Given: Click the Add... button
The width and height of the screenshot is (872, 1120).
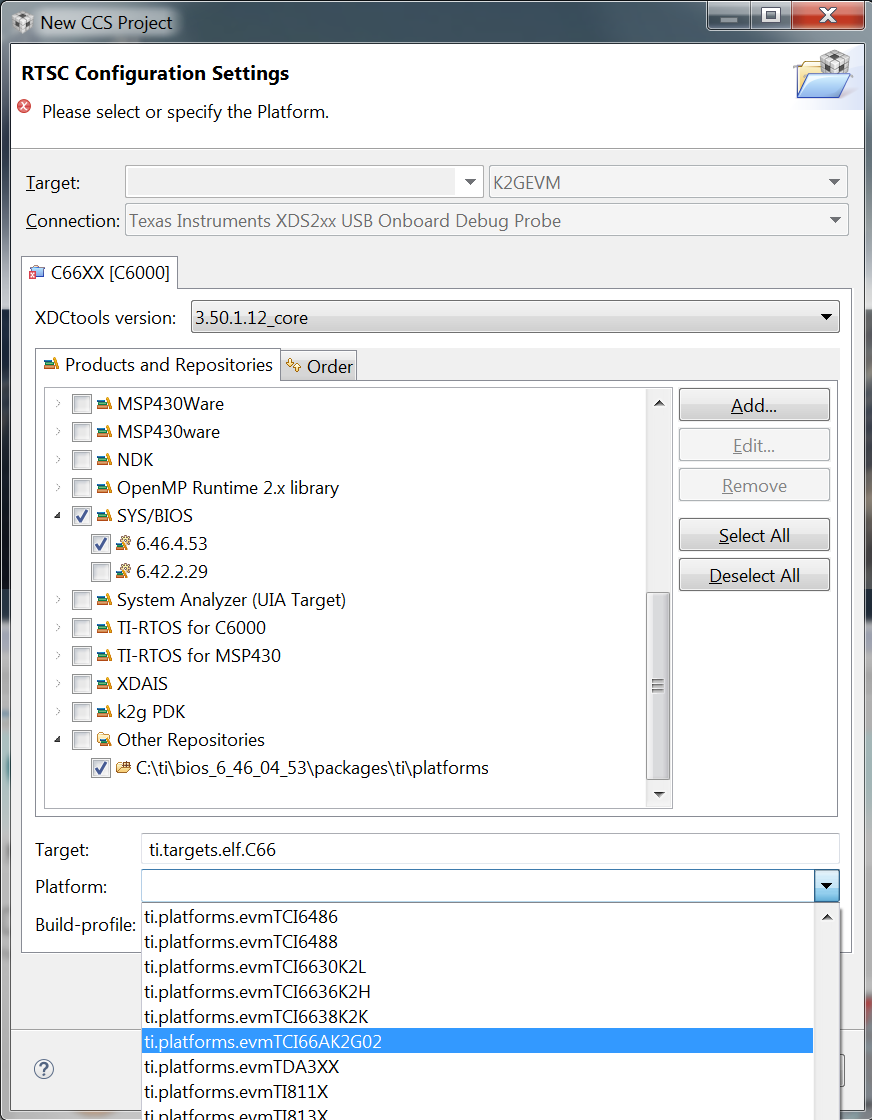Looking at the screenshot, I should click(x=754, y=405).
